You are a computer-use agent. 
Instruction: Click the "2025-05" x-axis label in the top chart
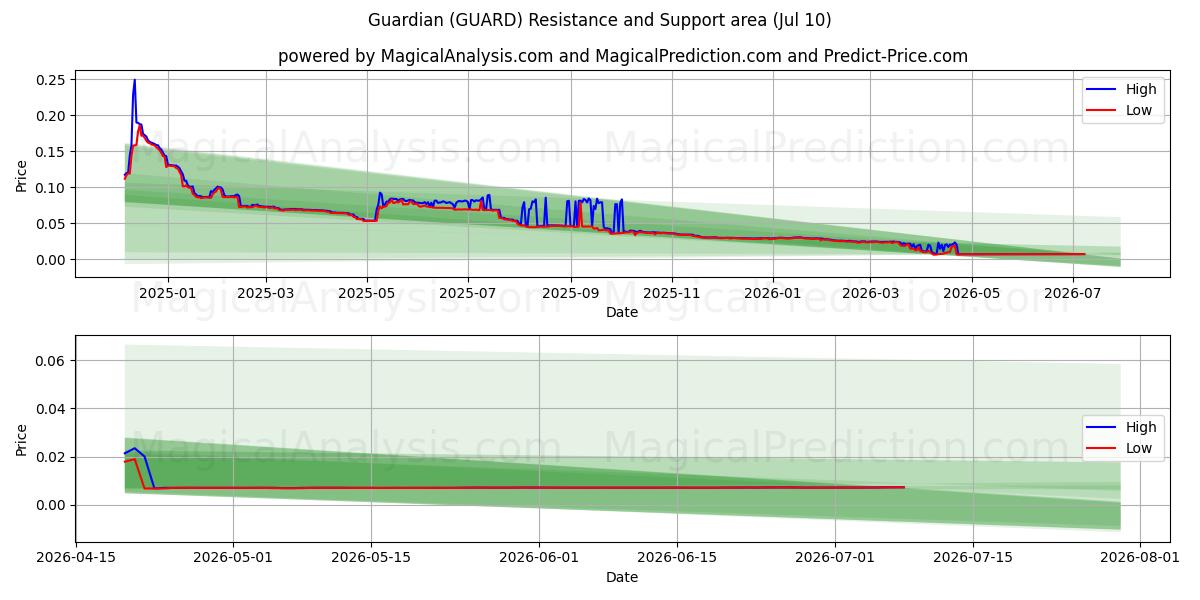[x=367, y=294]
